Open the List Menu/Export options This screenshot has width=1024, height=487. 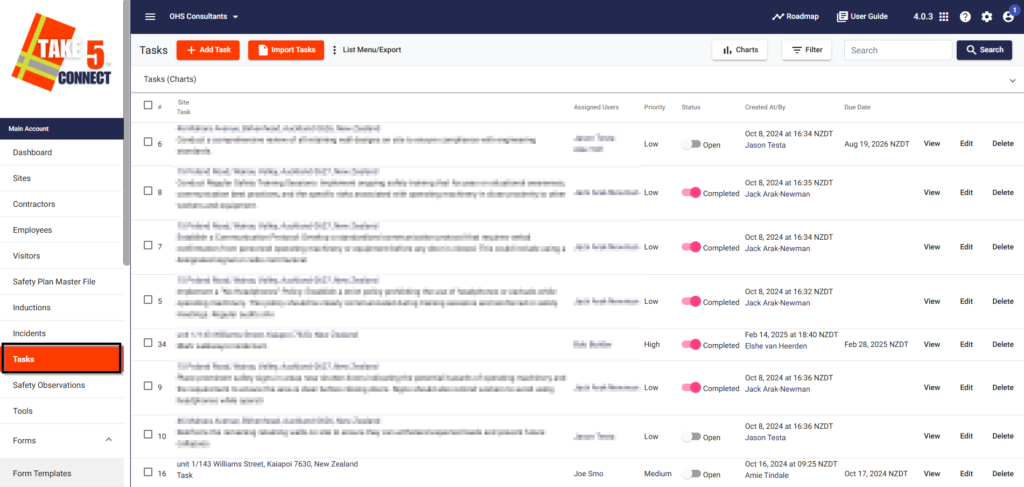(366, 50)
